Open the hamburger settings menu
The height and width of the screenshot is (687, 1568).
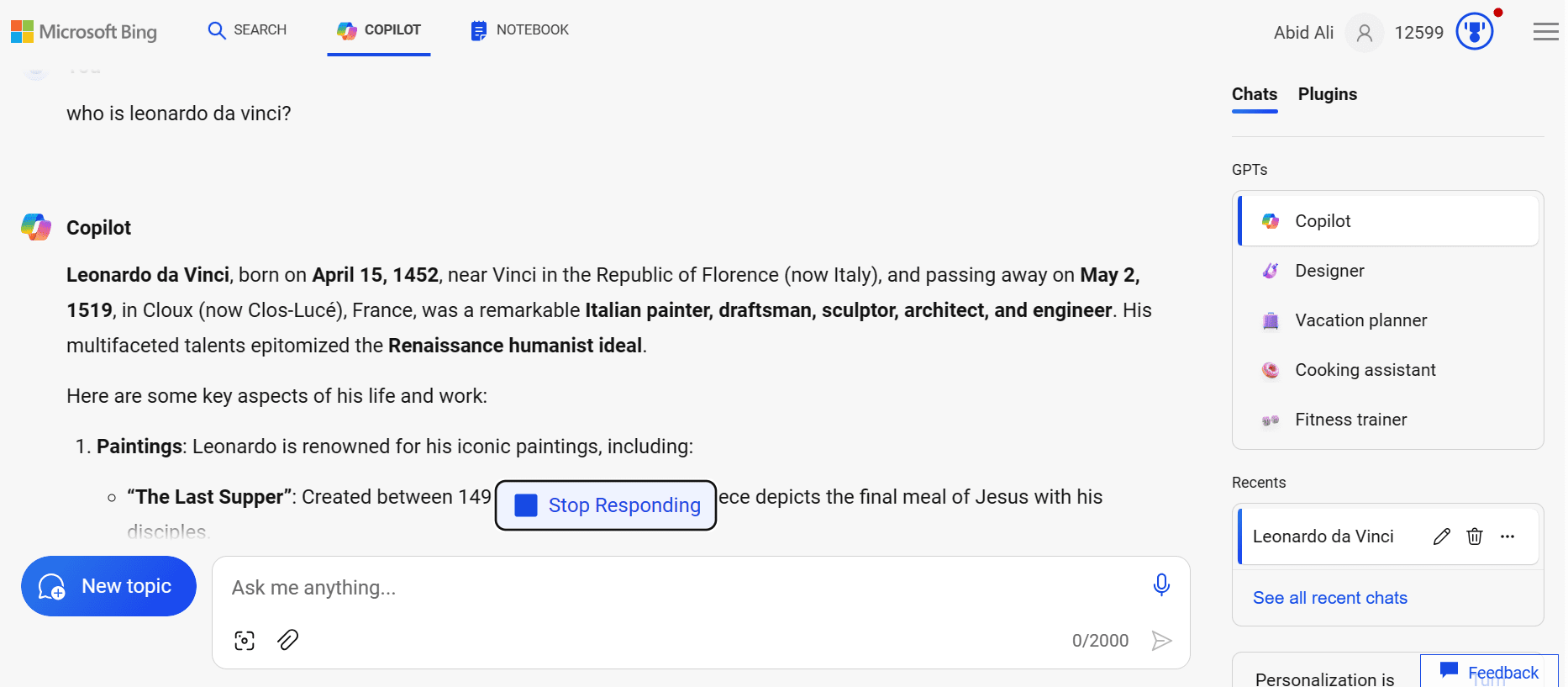click(x=1545, y=32)
